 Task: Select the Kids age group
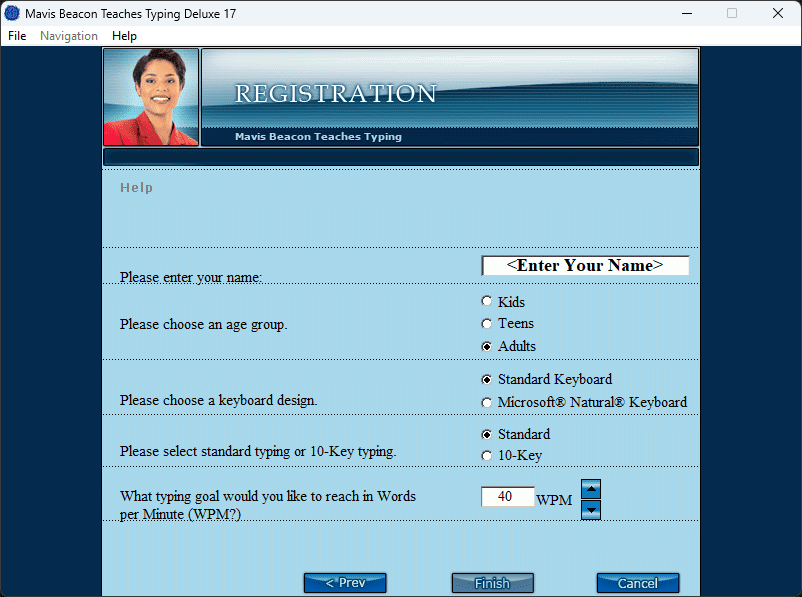click(x=487, y=301)
